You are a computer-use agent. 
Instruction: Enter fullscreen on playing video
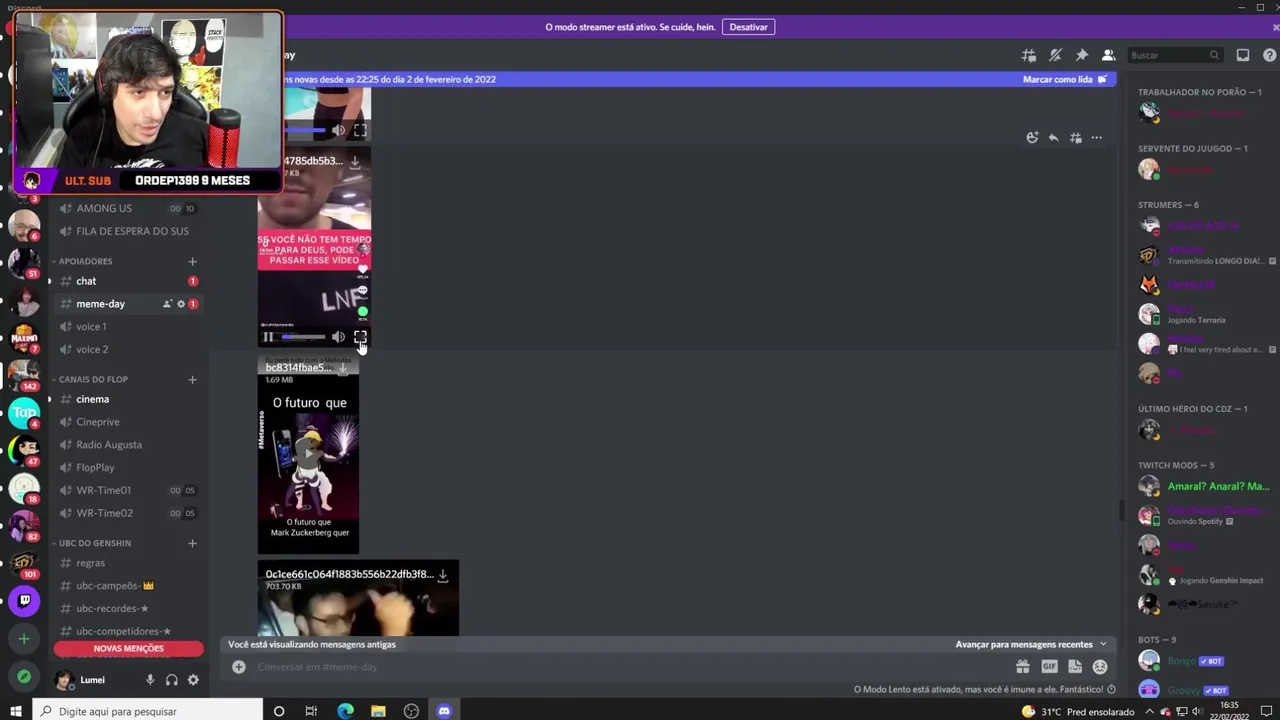coord(360,337)
